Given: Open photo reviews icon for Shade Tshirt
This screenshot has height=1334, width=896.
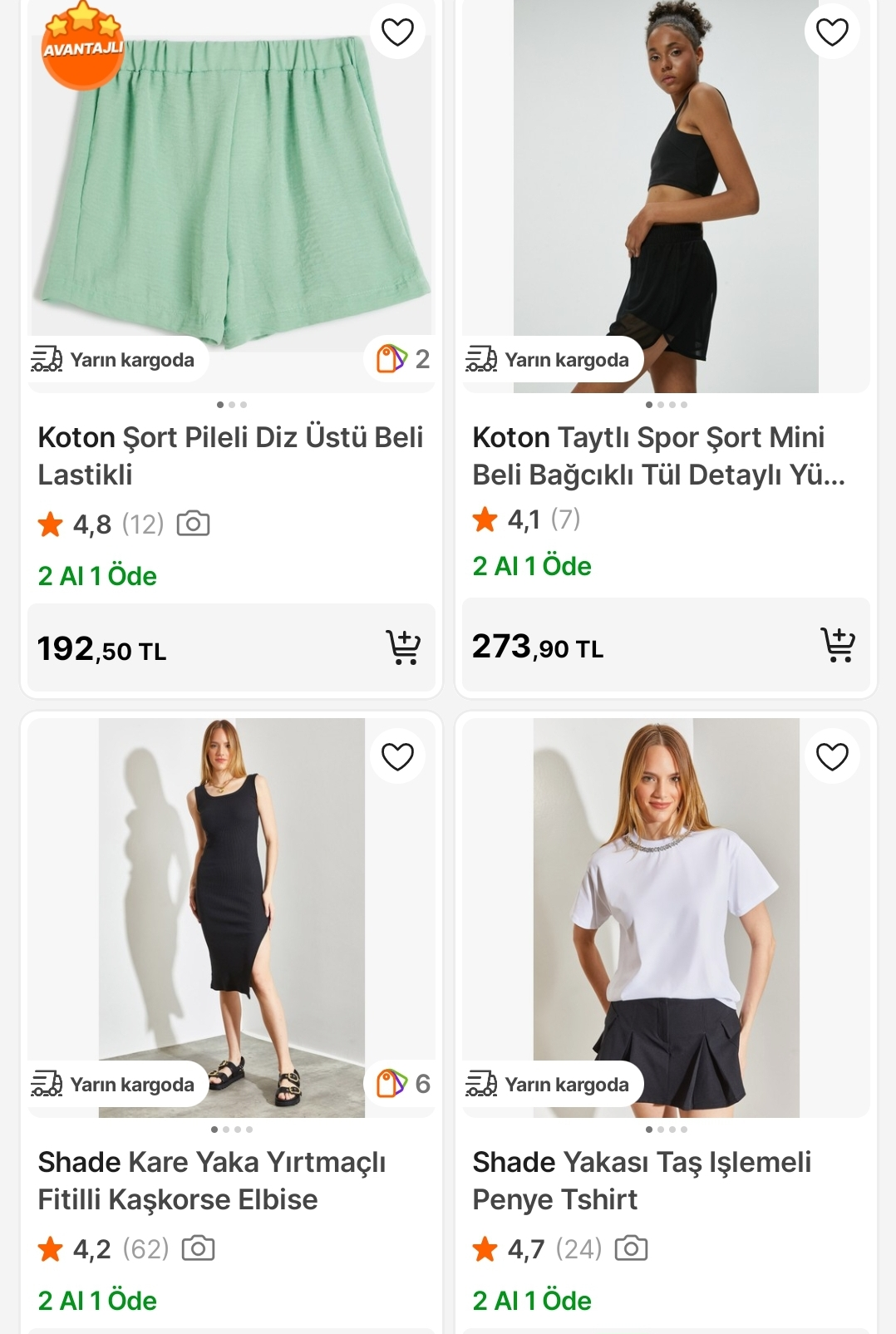Looking at the screenshot, I should coord(631,1248).
